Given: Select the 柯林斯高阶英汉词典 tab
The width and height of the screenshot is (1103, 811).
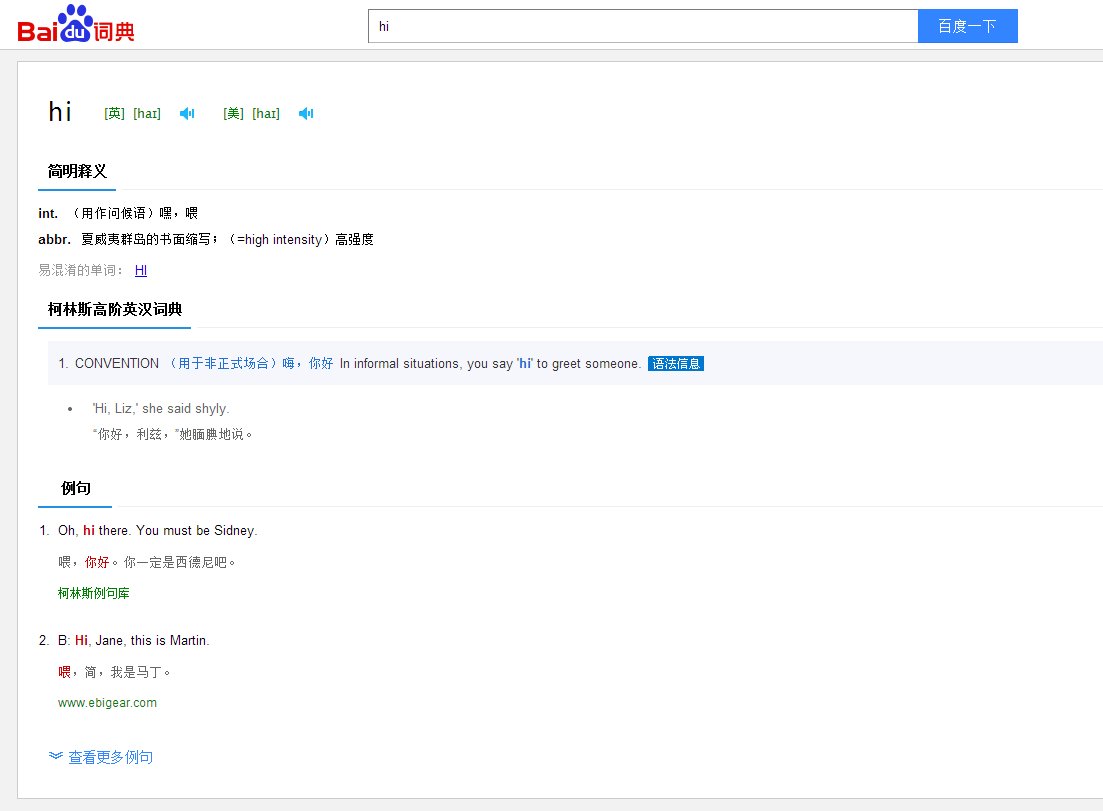Looking at the screenshot, I should tap(115, 310).
